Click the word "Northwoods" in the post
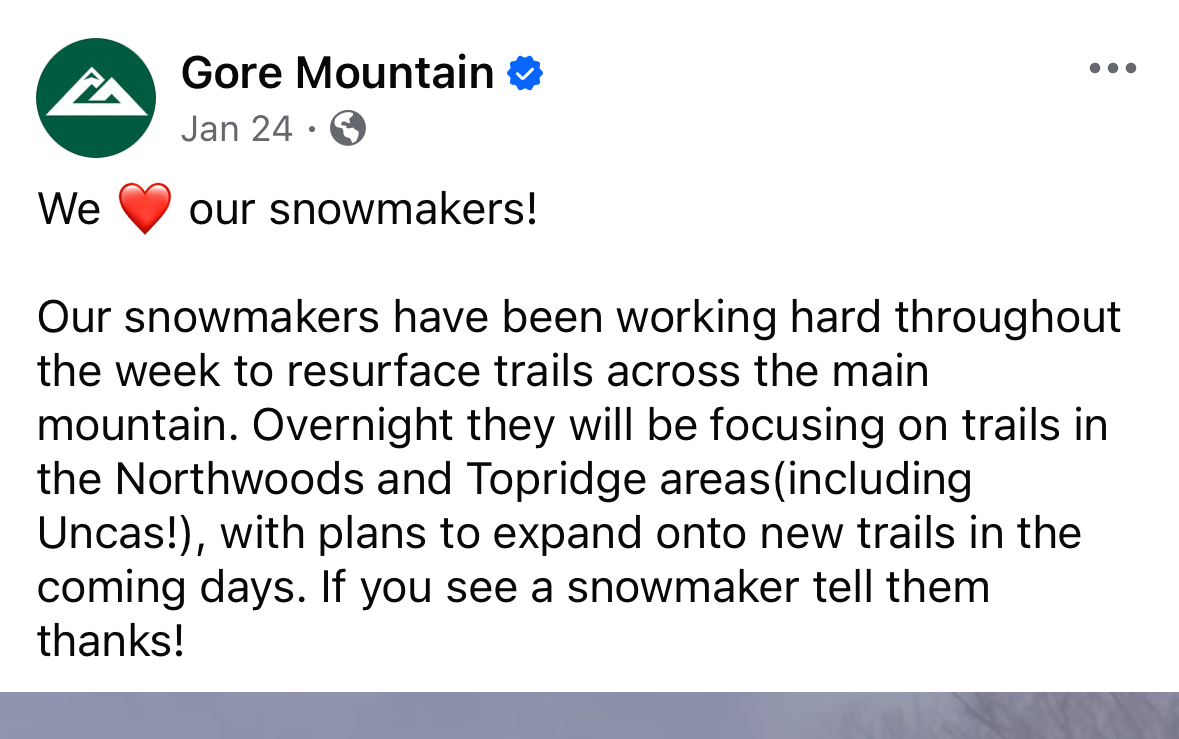Viewport: 1179px width, 739px height. click(239, 480)
